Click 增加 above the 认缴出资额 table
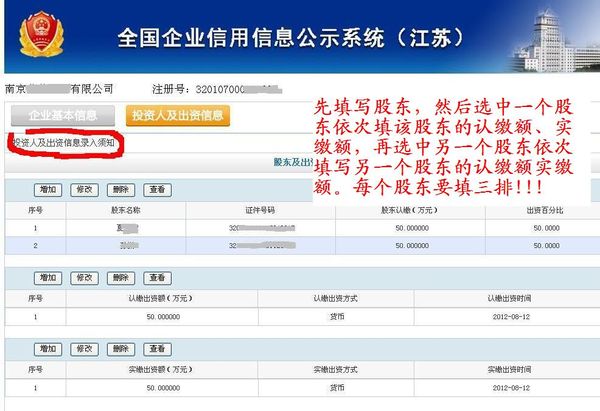 (48, 277)
